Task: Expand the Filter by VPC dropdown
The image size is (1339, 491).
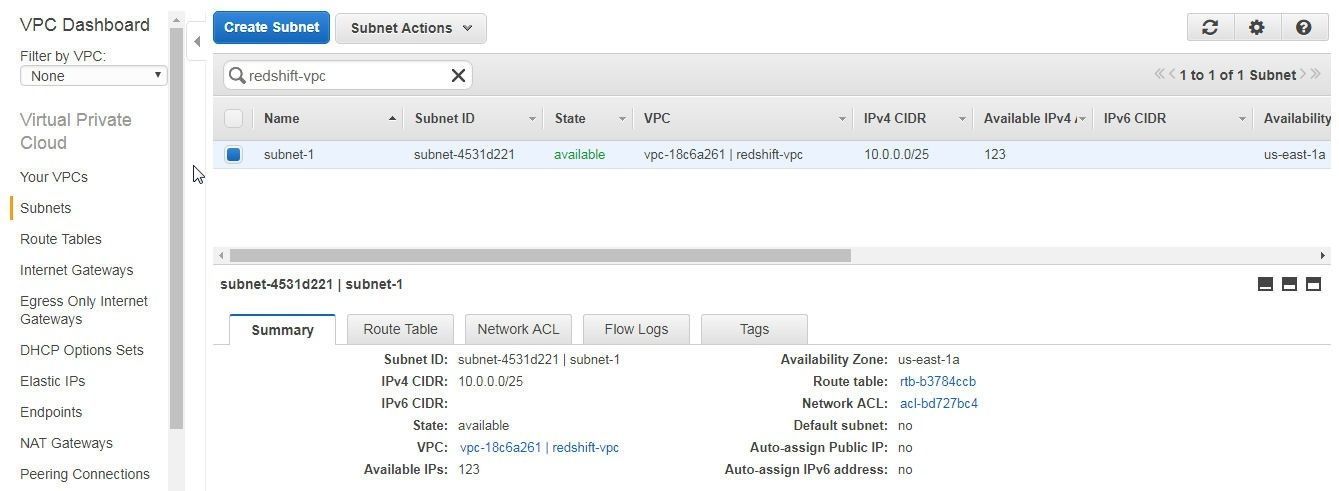Action: (94, 76)
